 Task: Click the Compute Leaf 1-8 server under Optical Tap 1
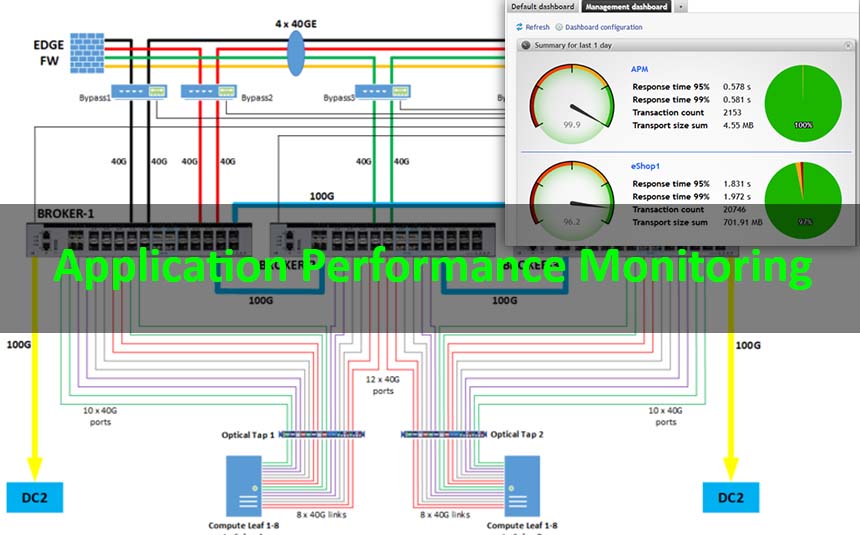[244, 486]
